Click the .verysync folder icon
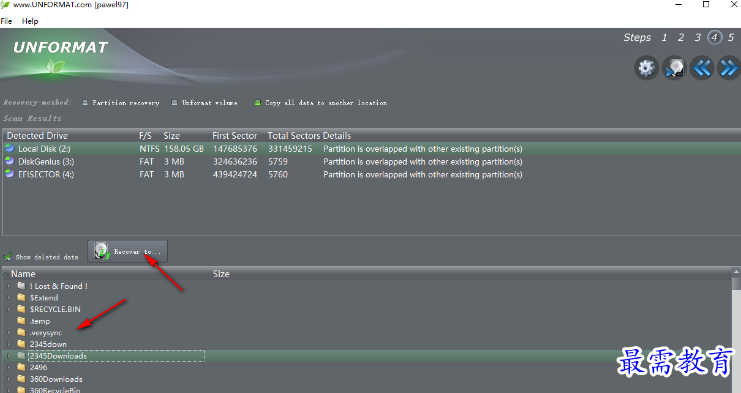Viewport: 741px width, 393px height. click(21, 332)
